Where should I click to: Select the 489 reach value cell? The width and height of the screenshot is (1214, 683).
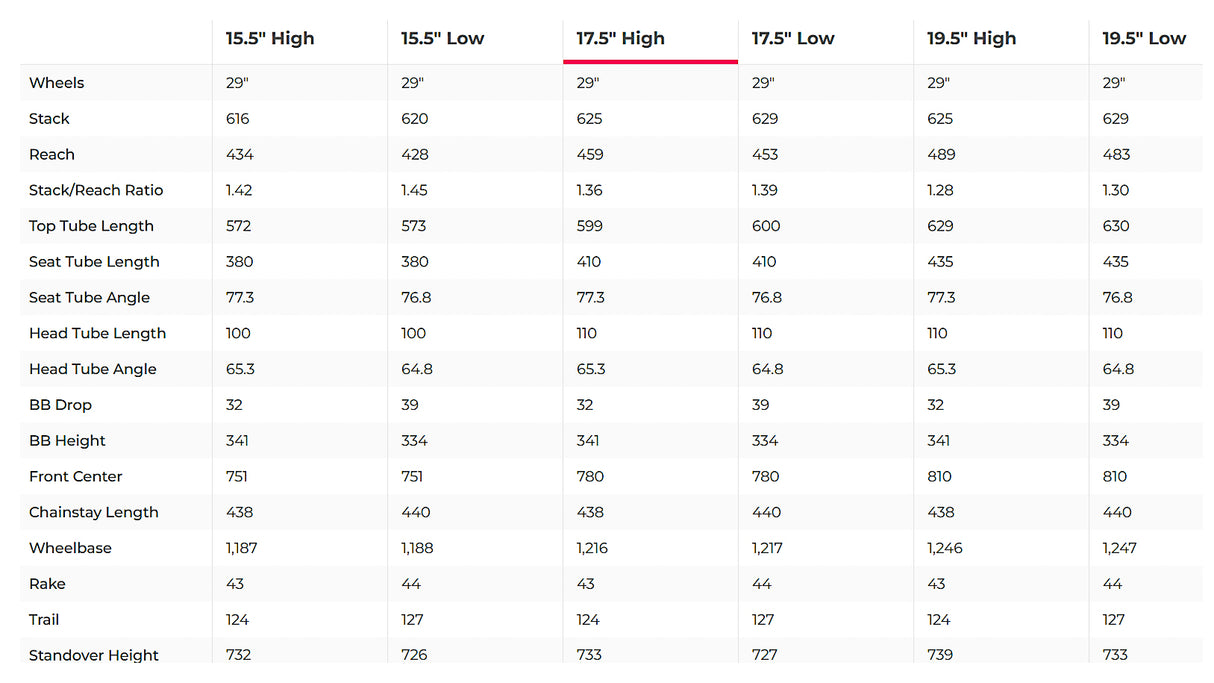pos(941,155)
